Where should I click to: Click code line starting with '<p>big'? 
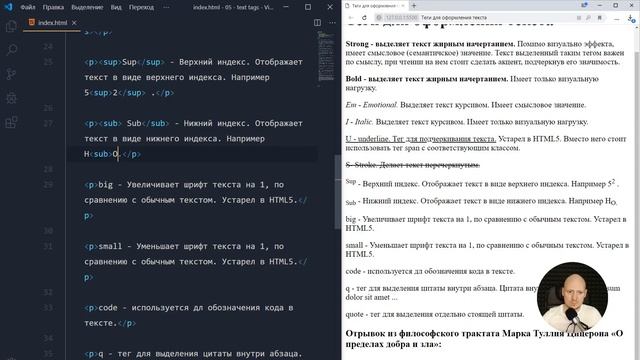click(x=184, y=185)
